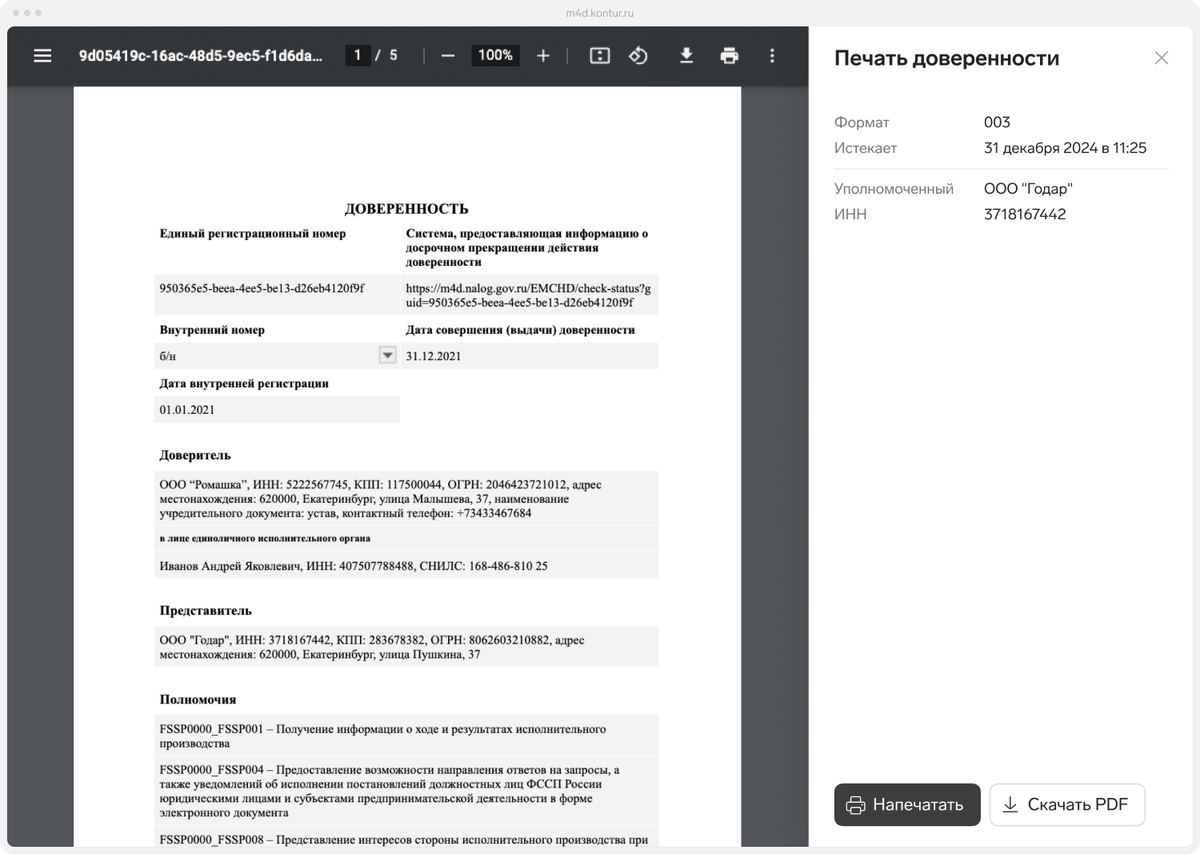The width and height of the screenshot is (1200, 854).
Task: Rotate the document counterclockwise
Action: pyautogui.click(x=638, y=56)
